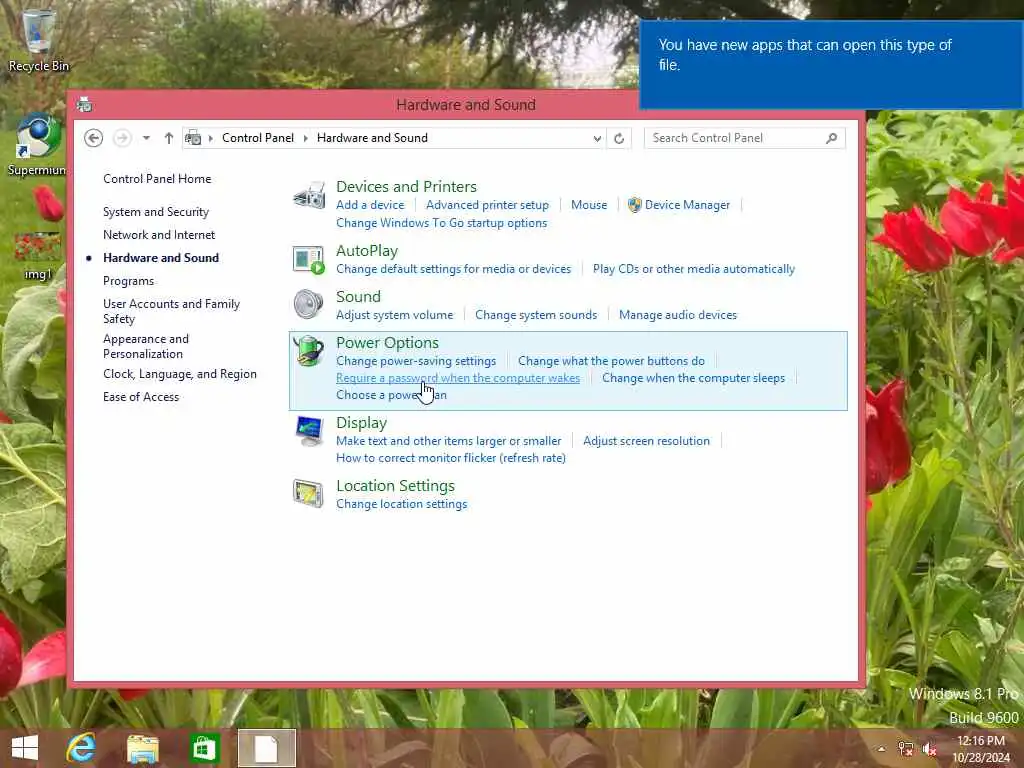Open the Windows Store taskbar icon

click(x=204, y=748)
